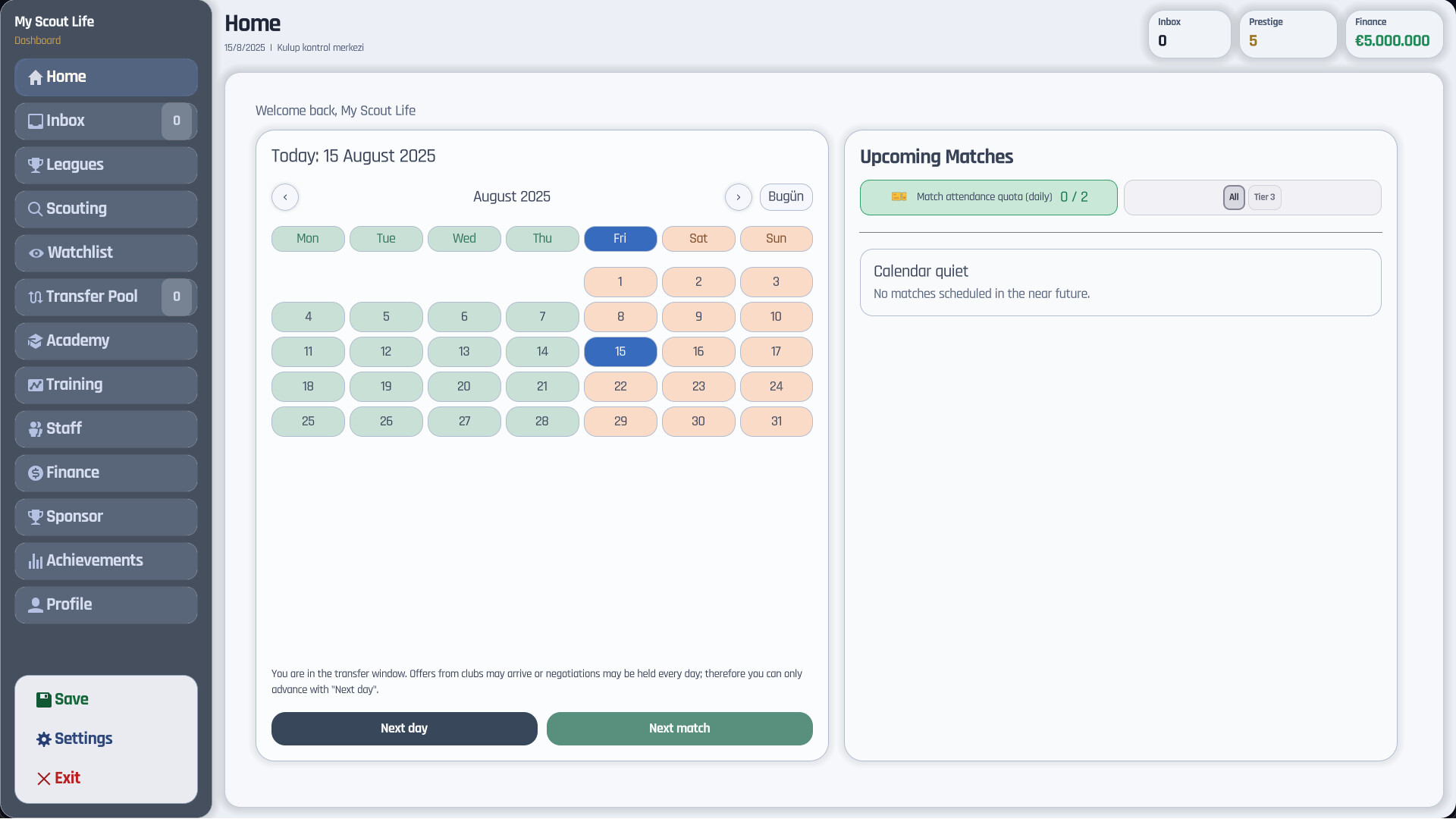
Task: Switch match filter to Tier 3
Action: [1264, 197]
